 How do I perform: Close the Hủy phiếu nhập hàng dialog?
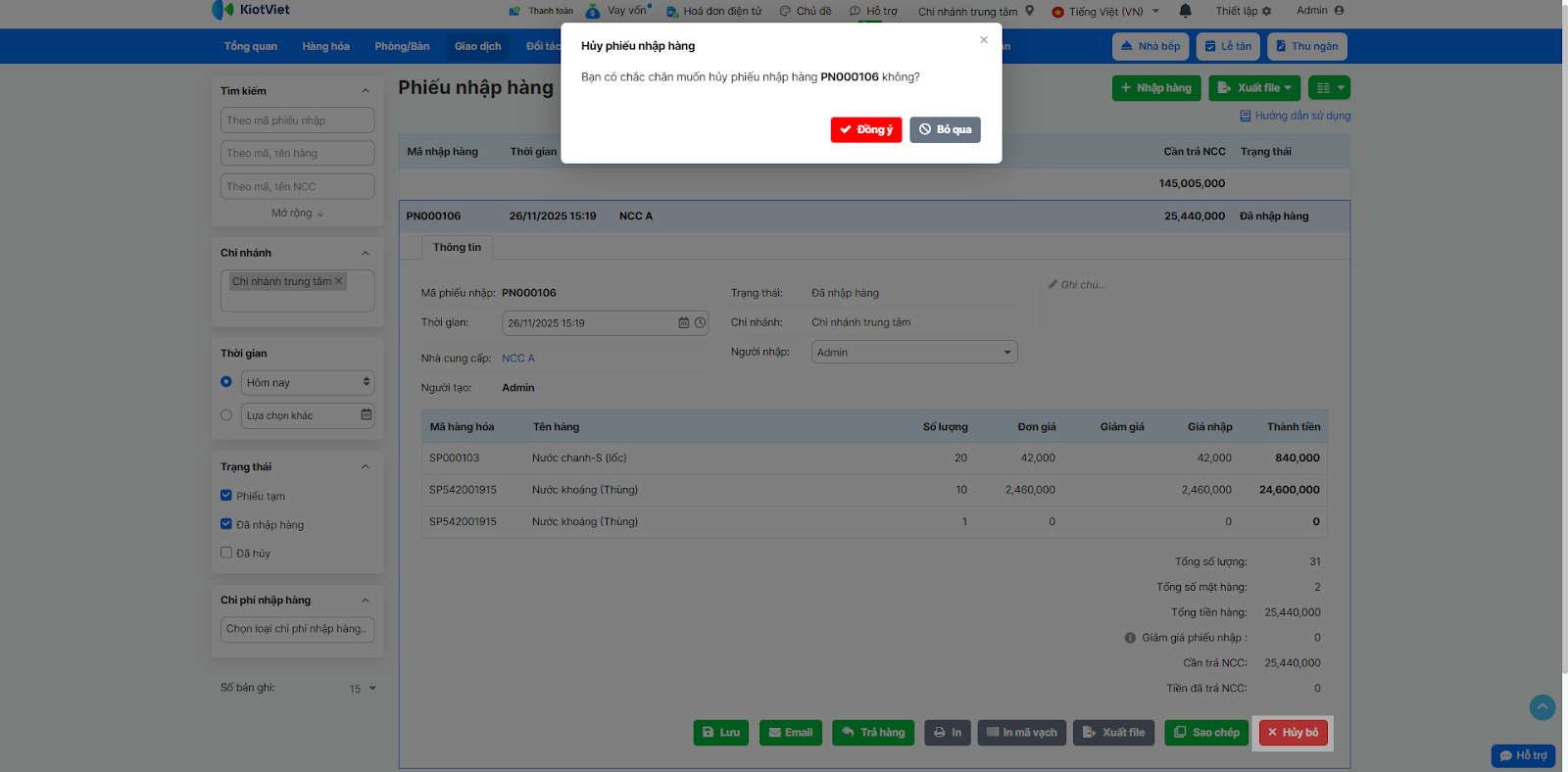(x=984, y=40)
